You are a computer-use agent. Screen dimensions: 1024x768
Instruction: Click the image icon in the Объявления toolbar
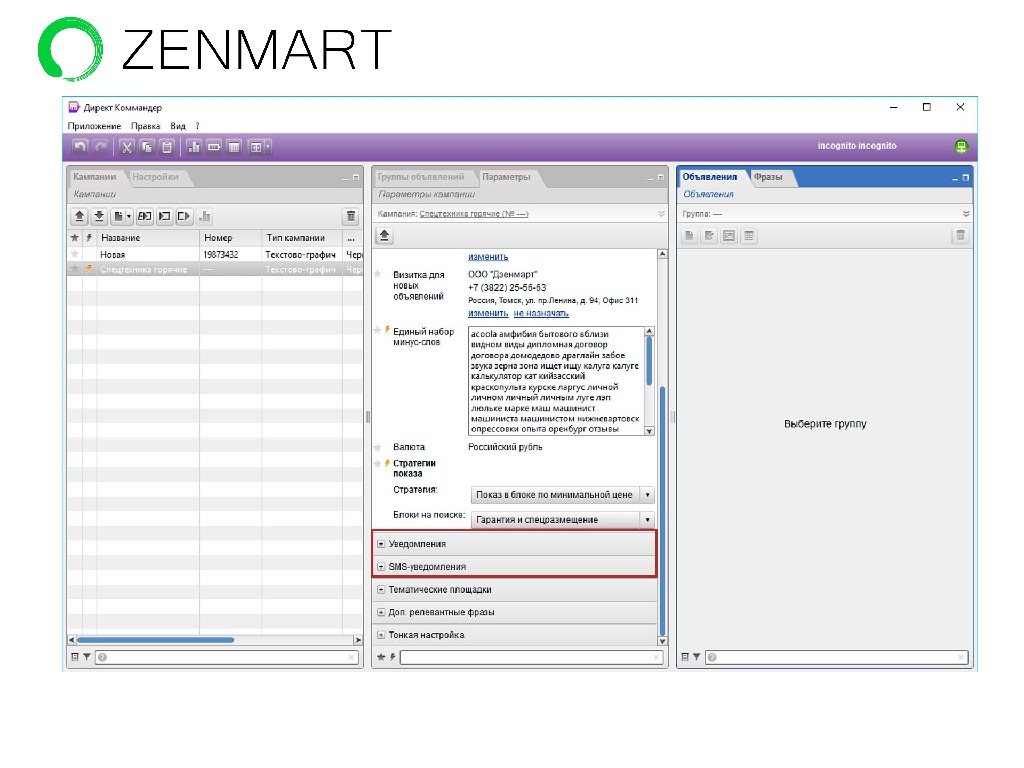click(729, 236)
